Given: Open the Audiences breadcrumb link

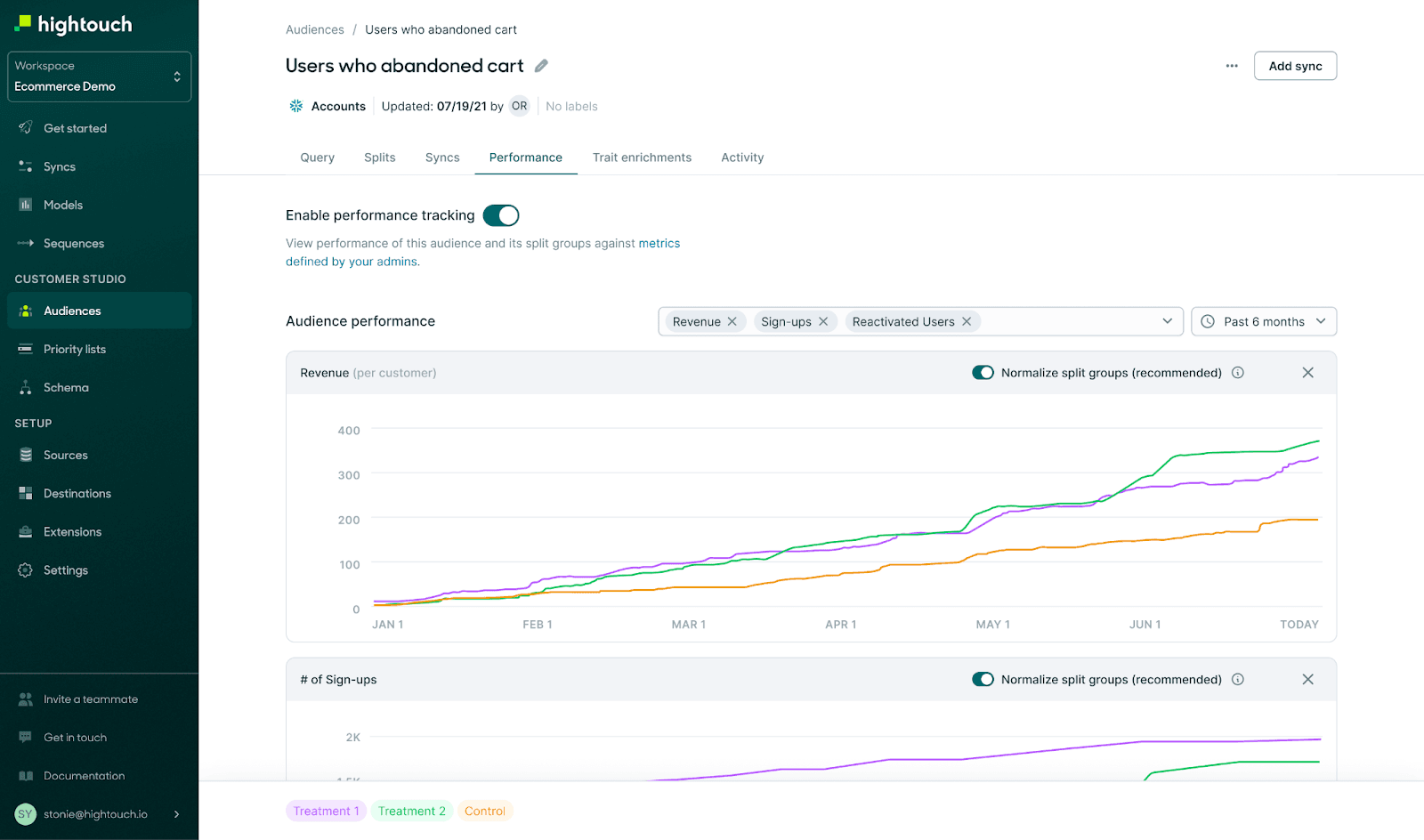Looking at the screenshot, I should (314, 29).
